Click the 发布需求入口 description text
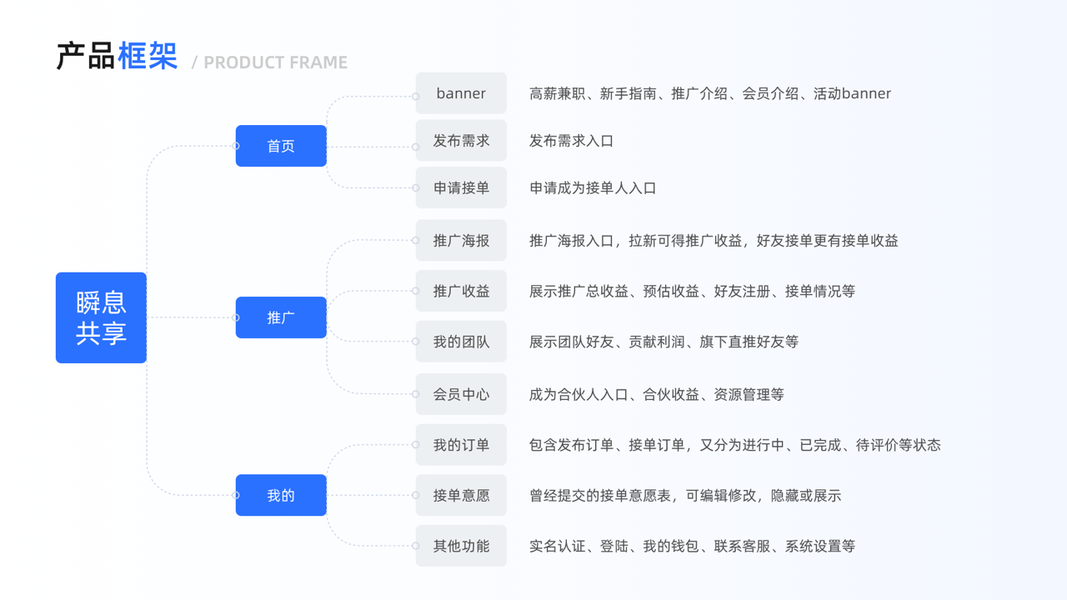1067x600 pixels. [x=571, y=141]
